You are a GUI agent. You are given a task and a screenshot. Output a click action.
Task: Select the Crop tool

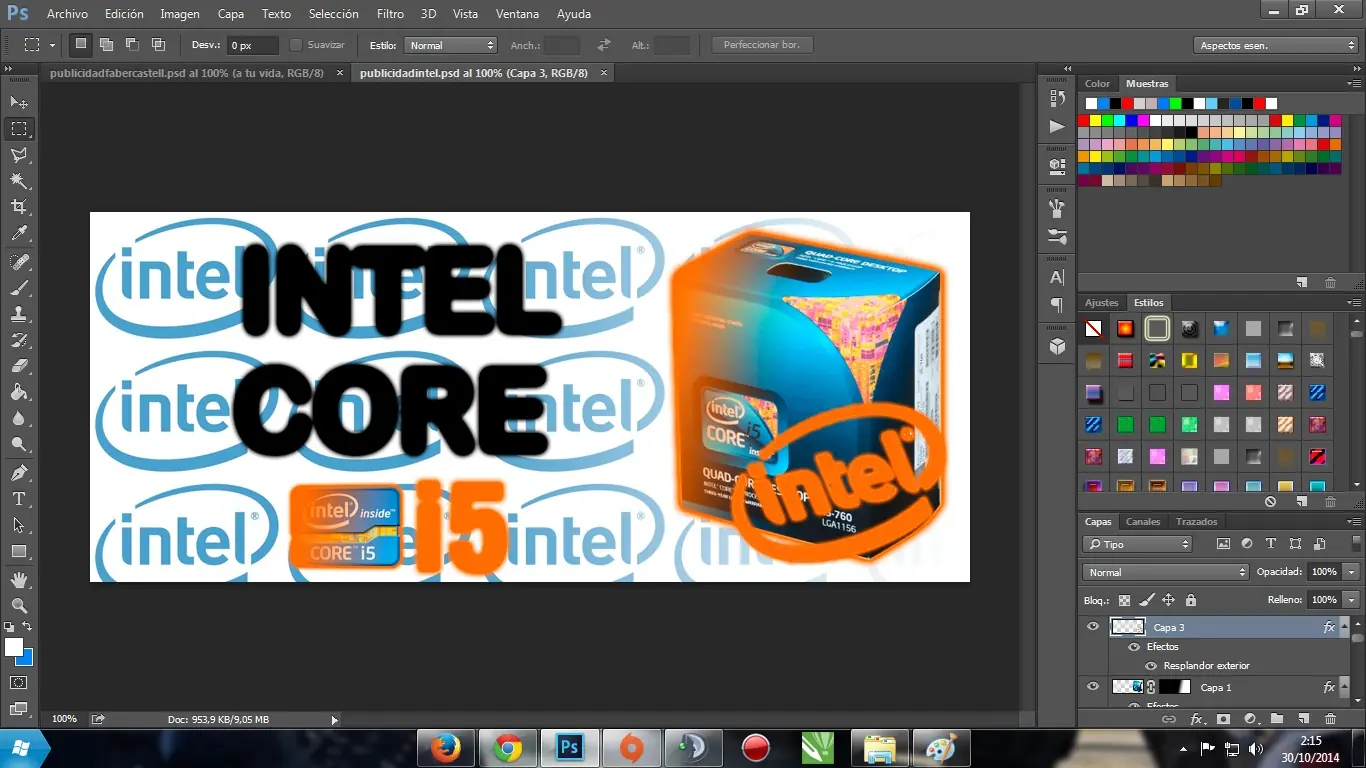tap(19, 207)
